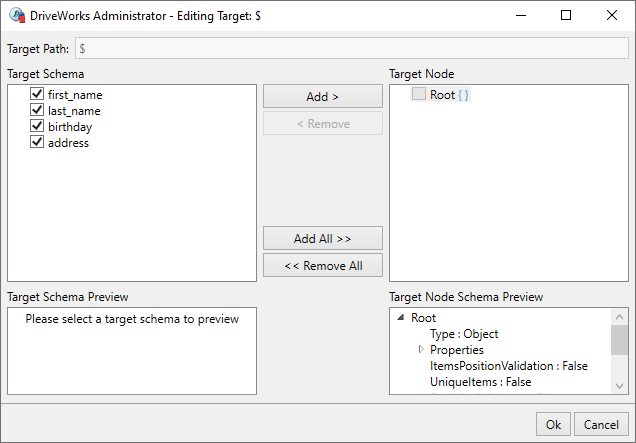Screen dimensions: 636x443
Task: Expand the Properties tree node
Action: [421, 350]
